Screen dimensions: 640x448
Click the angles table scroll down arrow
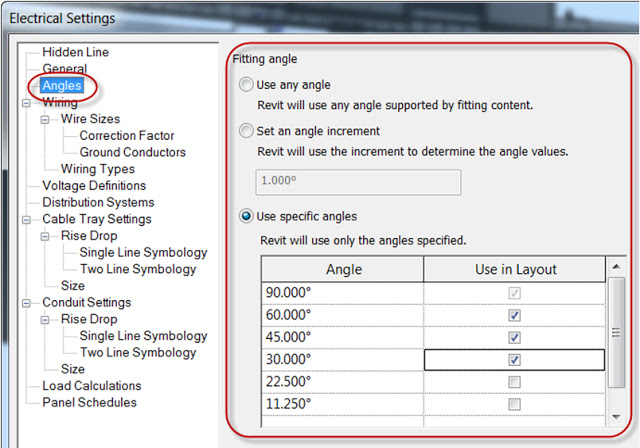pyautogui.click(x=616, y=417)
